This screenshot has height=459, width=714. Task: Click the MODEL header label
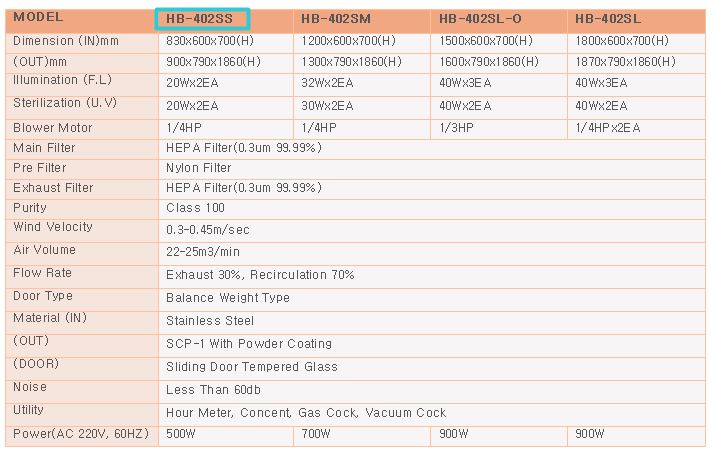click(40, 18)
